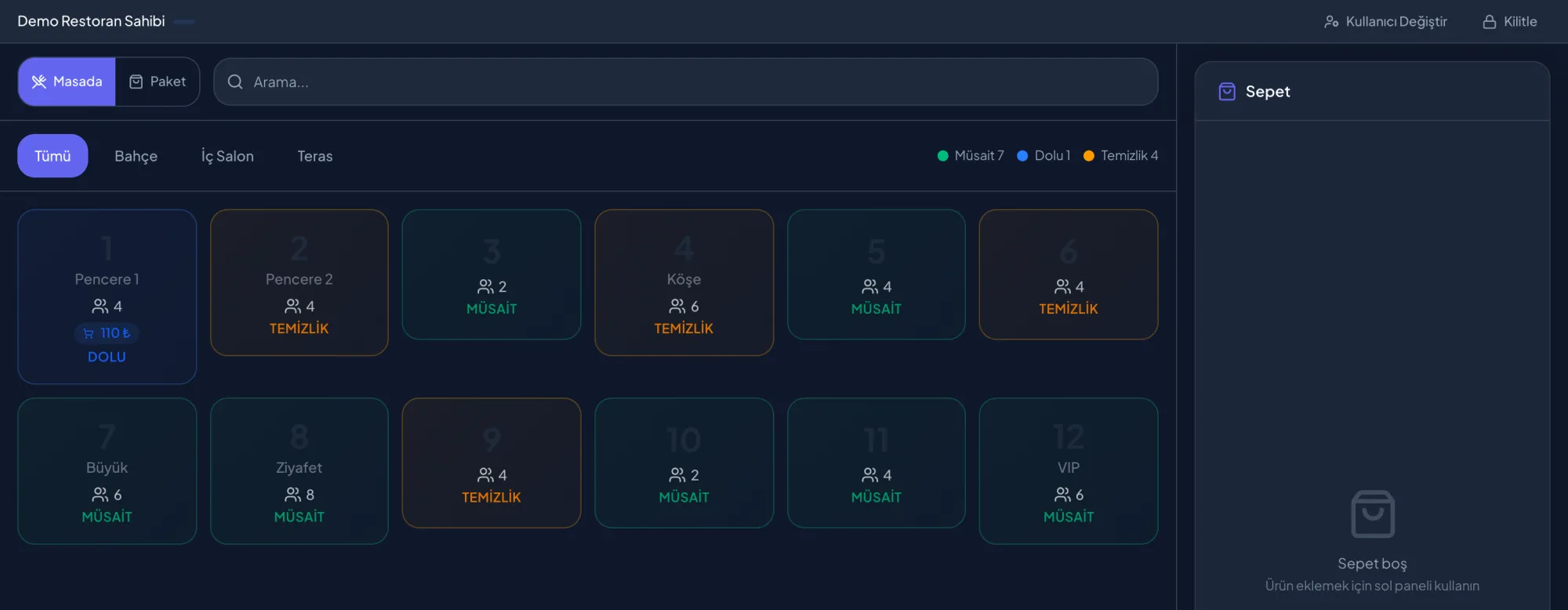Click the Sepet shopping bag icon
This screenshot has width=1568, height=610.
pyautogui.click(x=1227, y=92)
